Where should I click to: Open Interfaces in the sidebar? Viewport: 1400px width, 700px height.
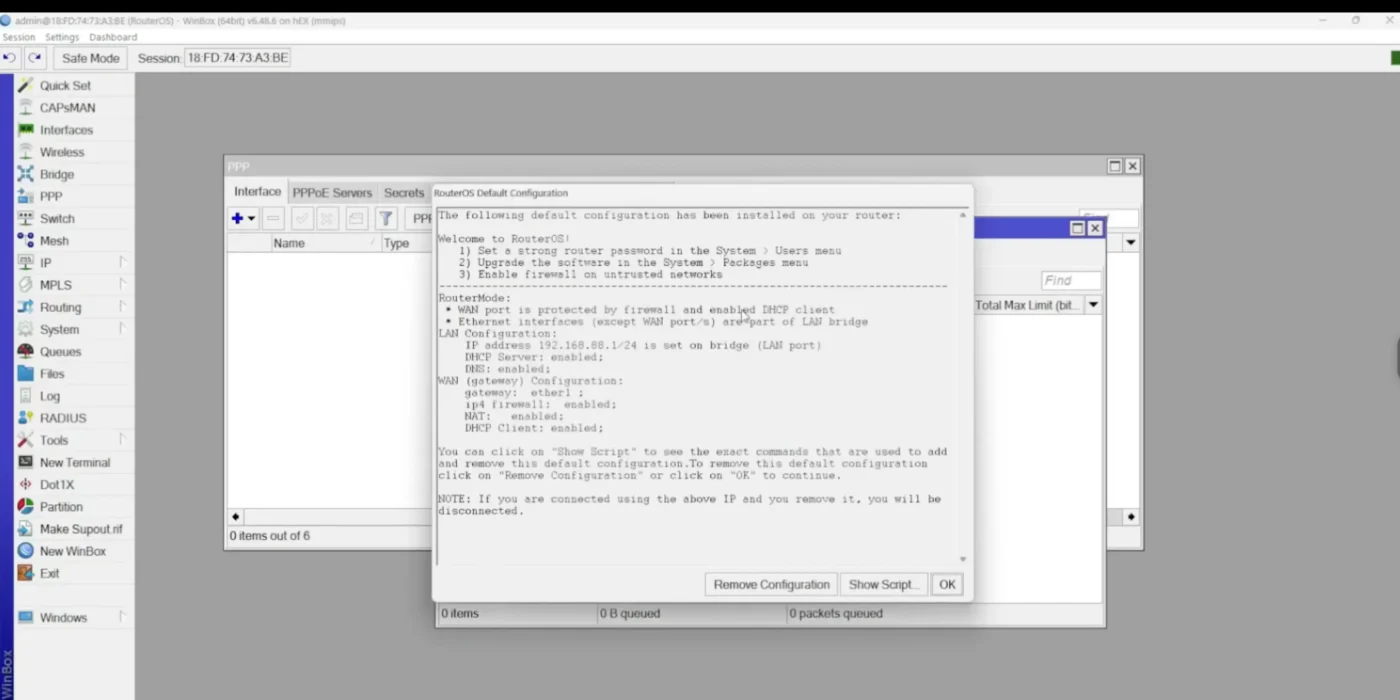[x=66, y=130]
